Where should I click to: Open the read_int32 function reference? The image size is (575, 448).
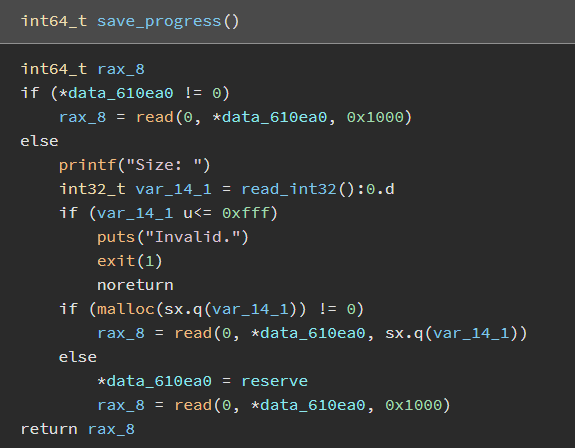click(289, 189)
